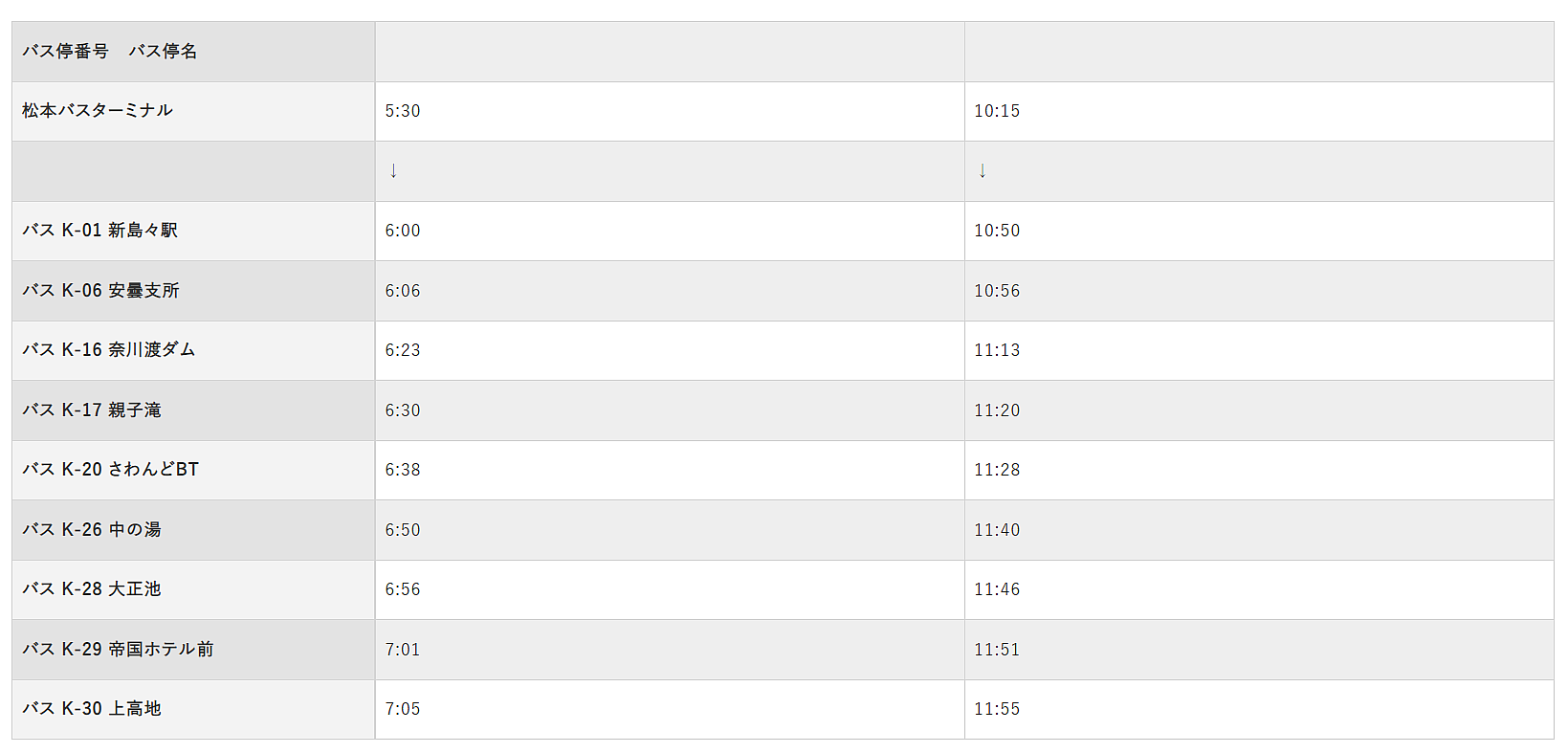Select the 10:50 time at 新島々駅
The height and width of the screenshot is (753, 1568).
[997, 231]
